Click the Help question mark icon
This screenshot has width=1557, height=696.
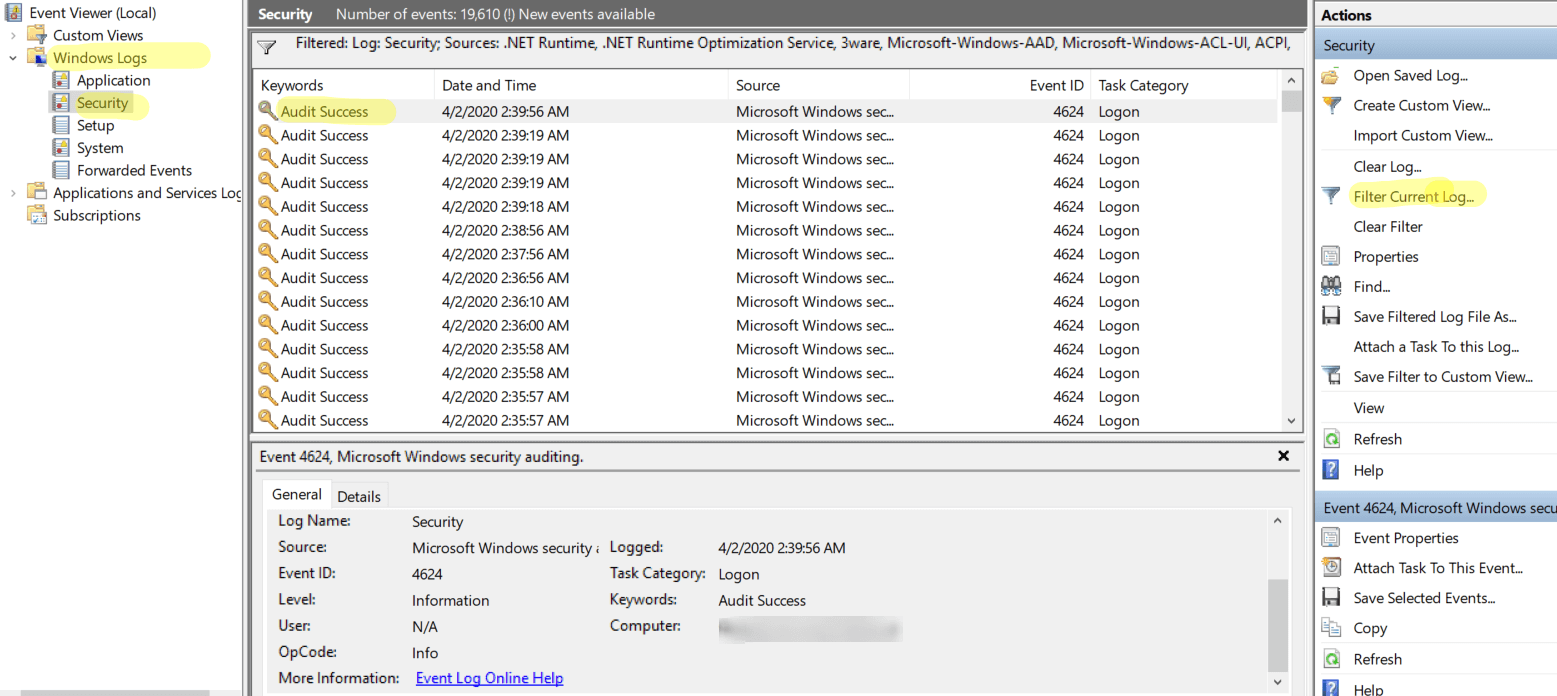coord(1331,469)
